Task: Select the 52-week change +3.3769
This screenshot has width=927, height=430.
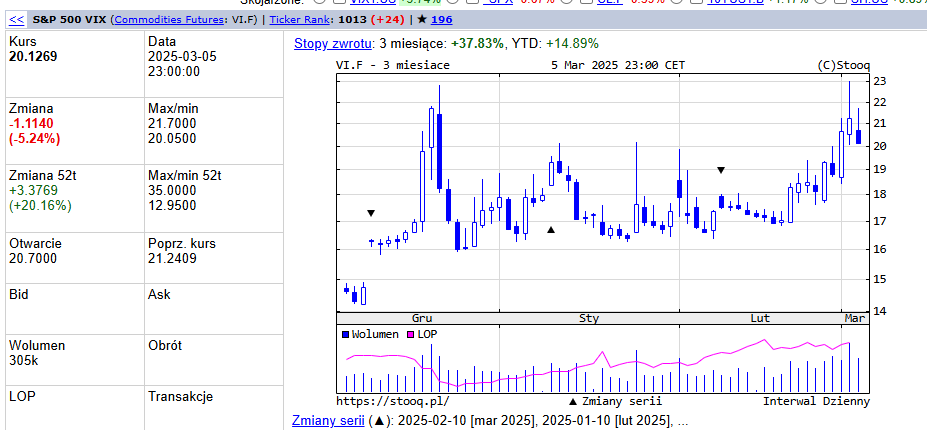Action: (33, 190)
